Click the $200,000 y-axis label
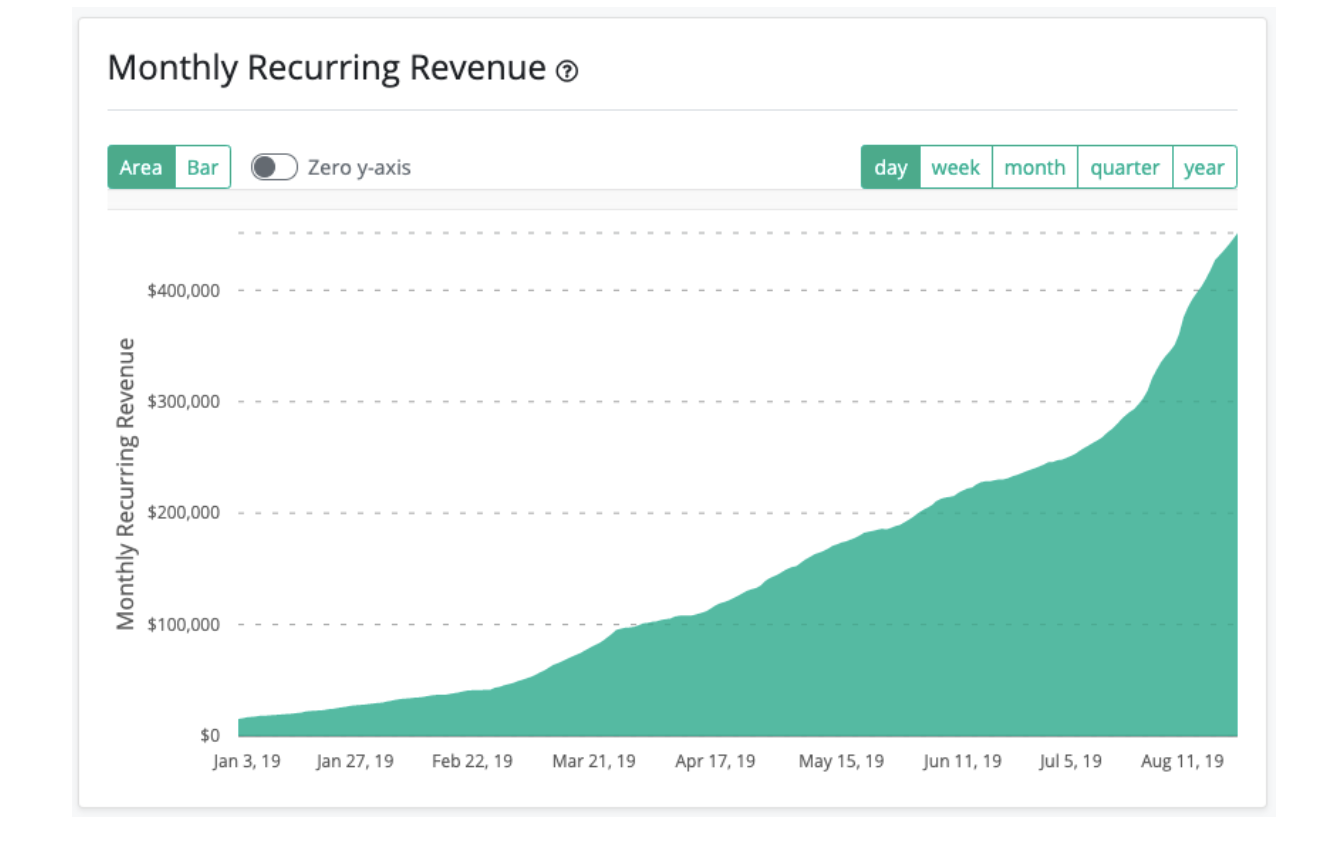 [182, 513]
